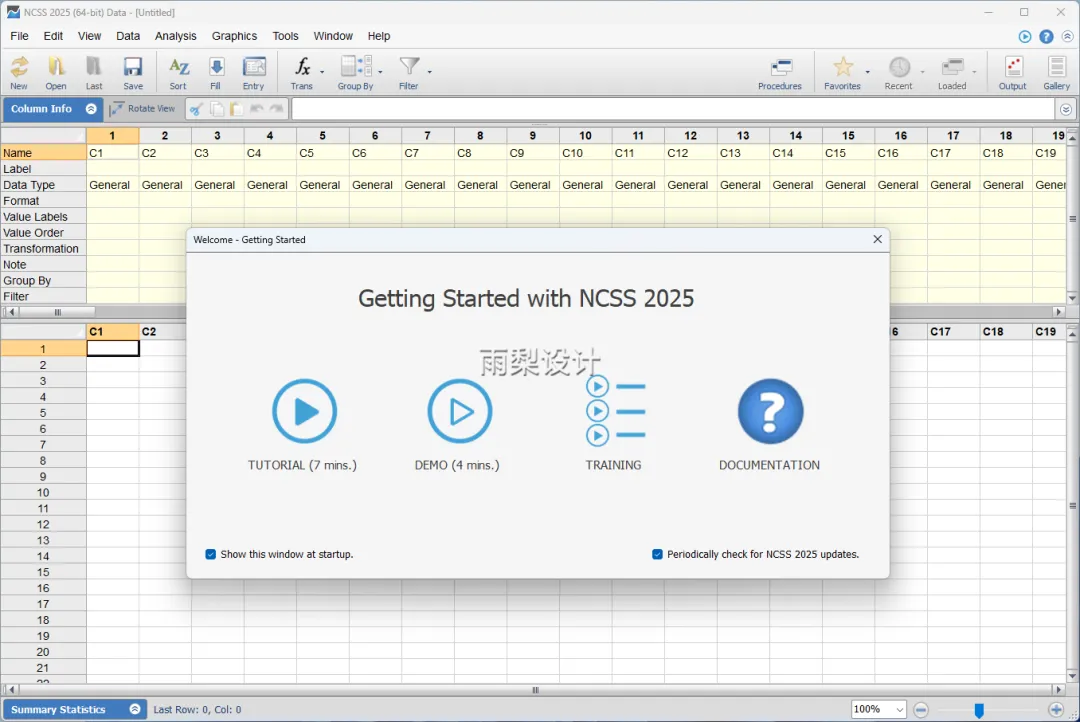This screenshot has height=722, width=1080.
Task: Save data using the Save icon
Action: (133, 72)
